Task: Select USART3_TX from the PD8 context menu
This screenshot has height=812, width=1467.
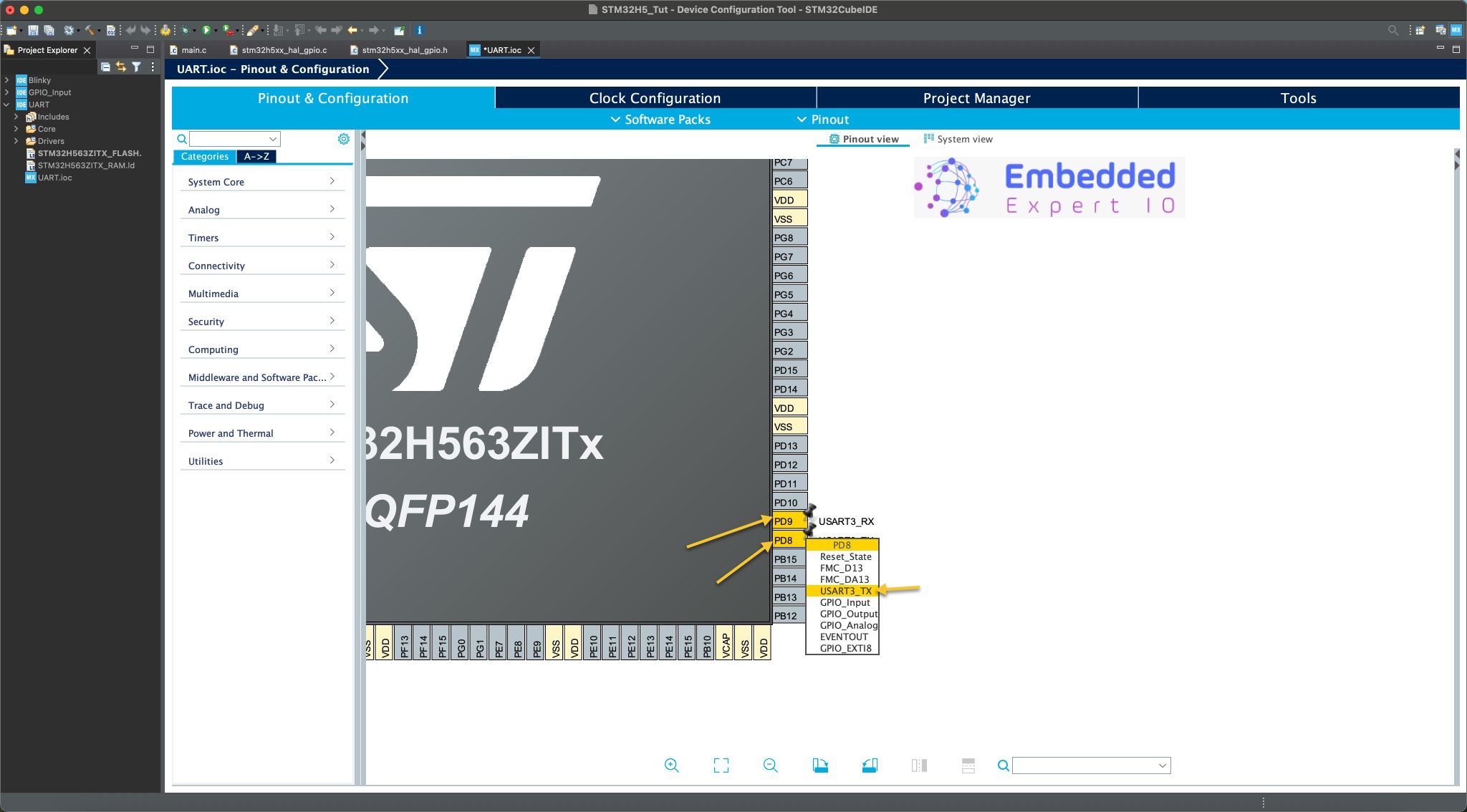Action: tap(845, 591)
